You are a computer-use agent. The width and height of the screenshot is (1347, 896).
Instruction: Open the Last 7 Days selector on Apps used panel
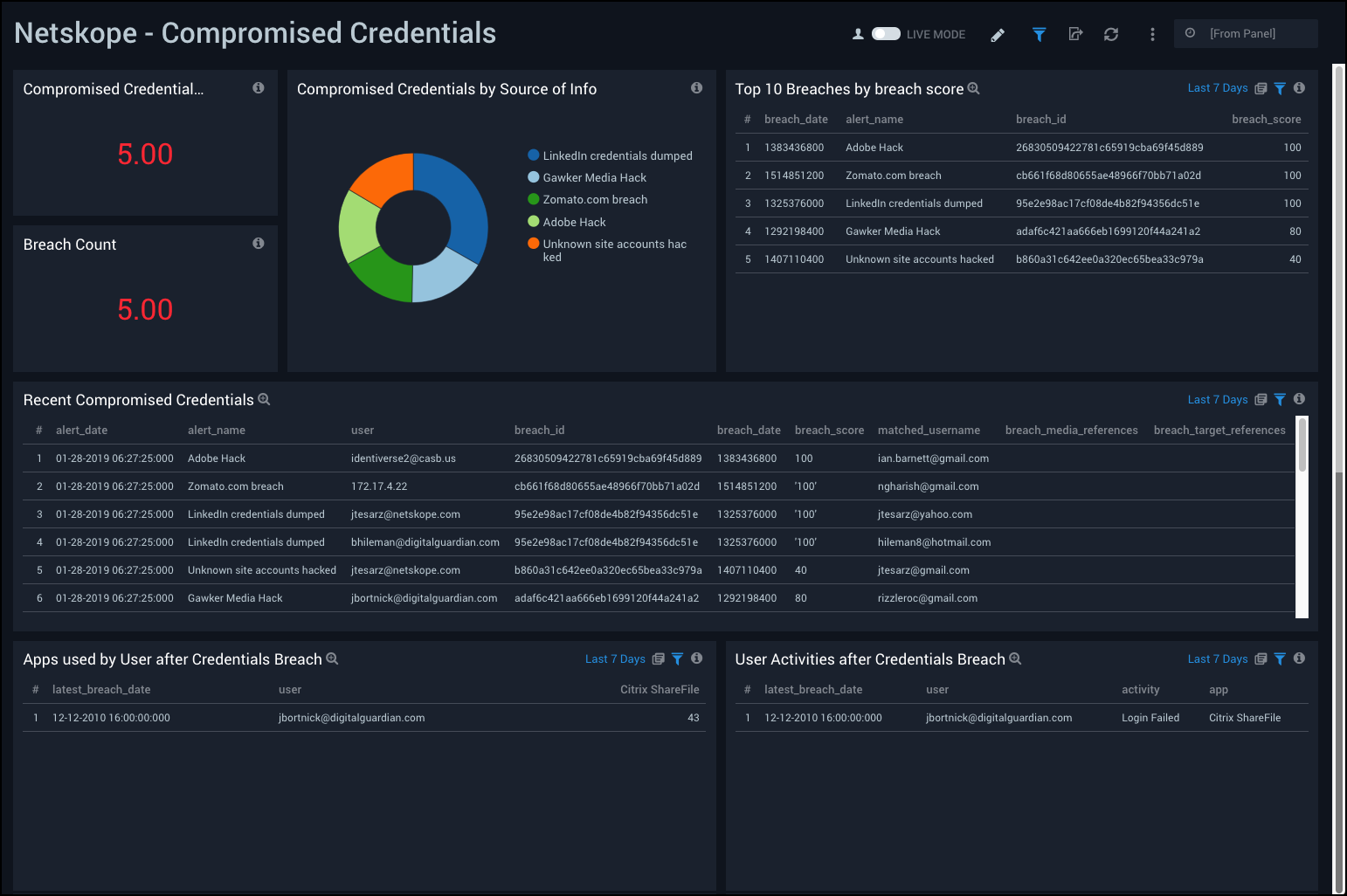pos(615,658)
